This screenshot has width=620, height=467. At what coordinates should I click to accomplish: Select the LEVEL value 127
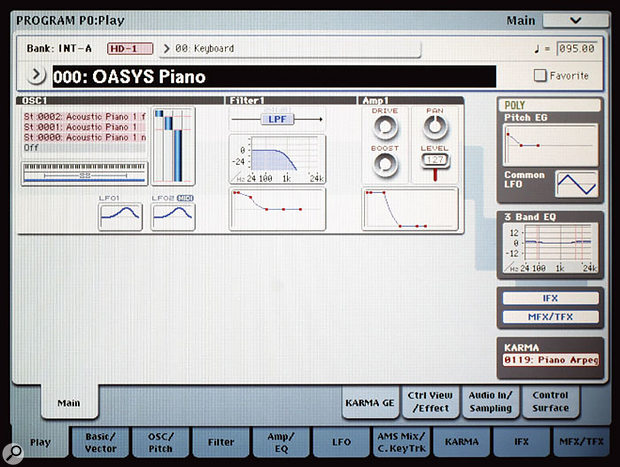pyautogui.click(x=435, y=160)
